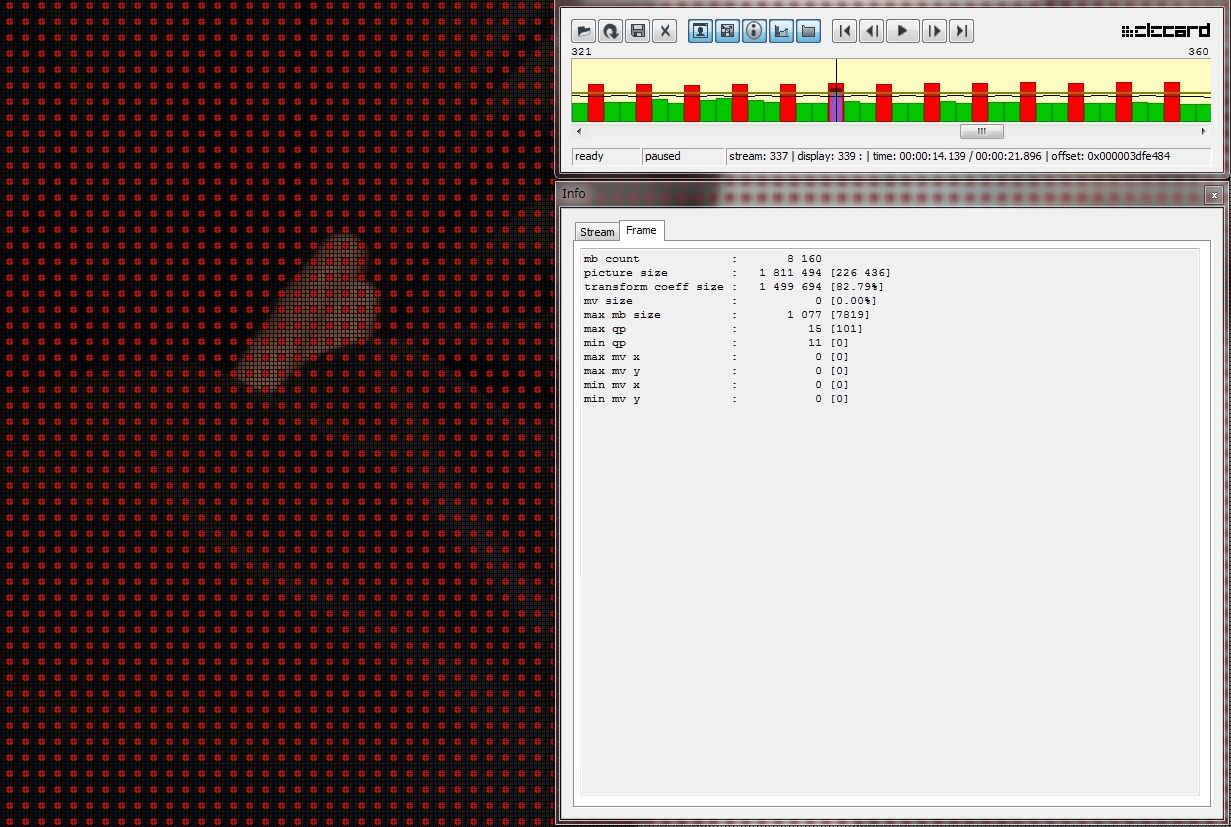The image size is (1231, 827).
Task: Toggle the Info panel button
Action: (755, 31)
